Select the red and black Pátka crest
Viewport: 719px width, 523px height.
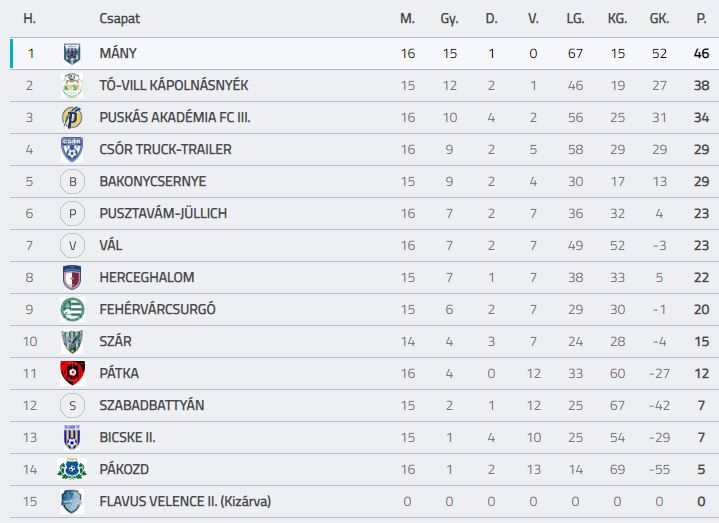72,373
